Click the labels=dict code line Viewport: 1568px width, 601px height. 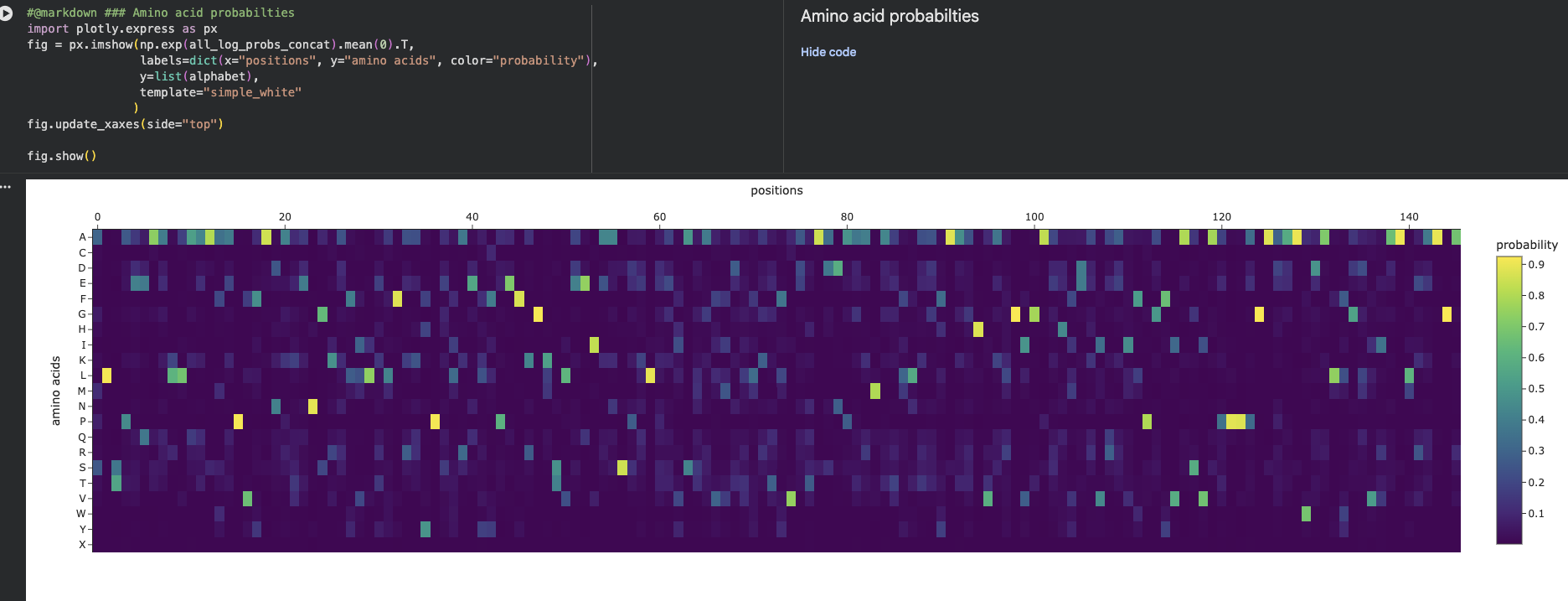coord(369,60)
